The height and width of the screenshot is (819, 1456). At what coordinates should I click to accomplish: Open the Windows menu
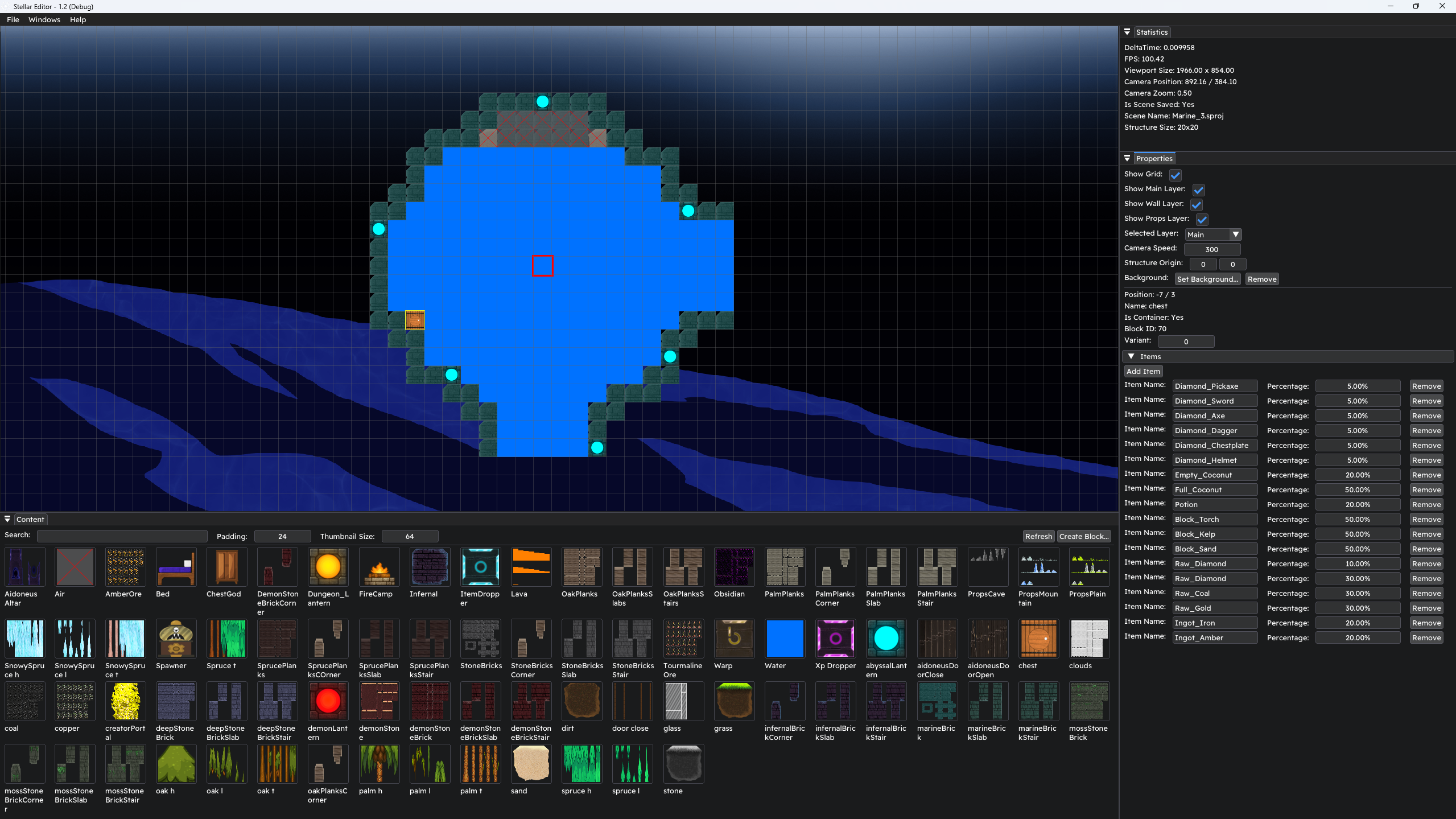[44, 19]
